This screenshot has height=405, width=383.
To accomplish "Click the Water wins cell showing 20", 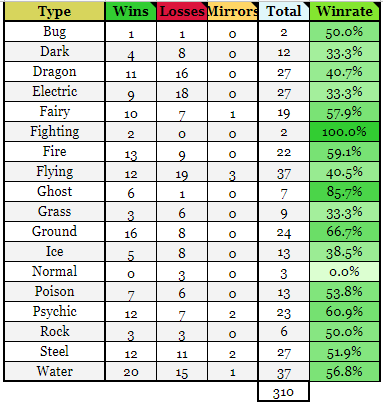I will pyautogui.click(x=131, y=372).
